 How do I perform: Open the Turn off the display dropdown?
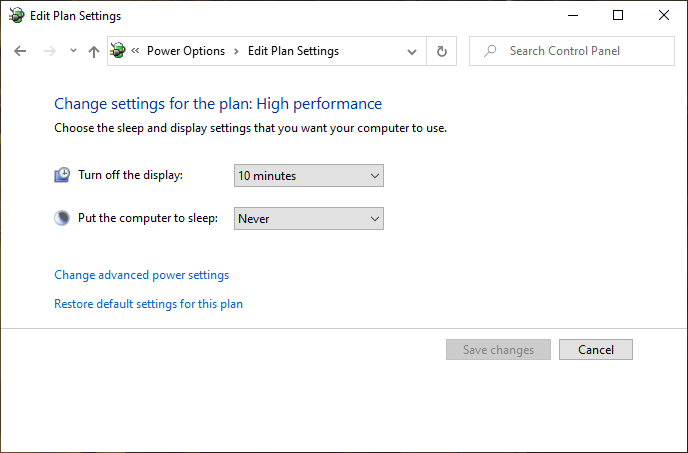(308, 176)
